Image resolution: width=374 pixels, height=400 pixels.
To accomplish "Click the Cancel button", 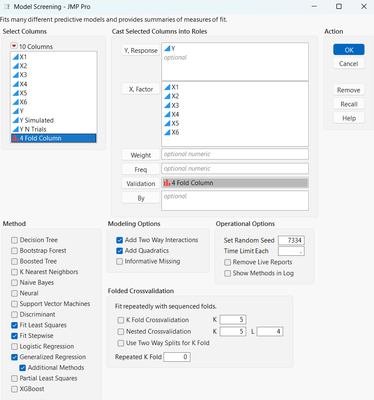I will click(349, 63).
